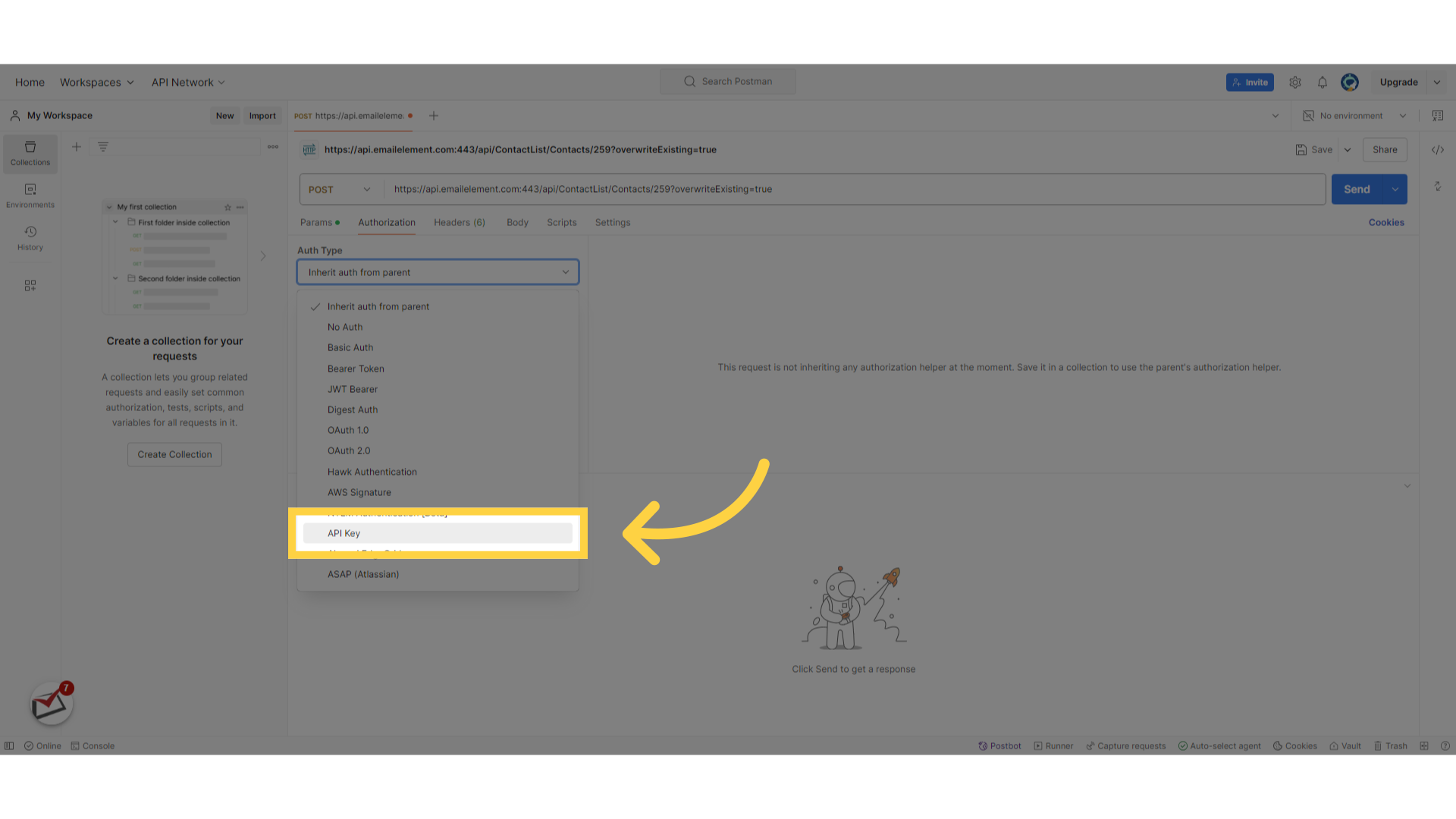Collapse the response pane chevron
Screen dimensions: 1456x819
click(x=1407, y=486)
